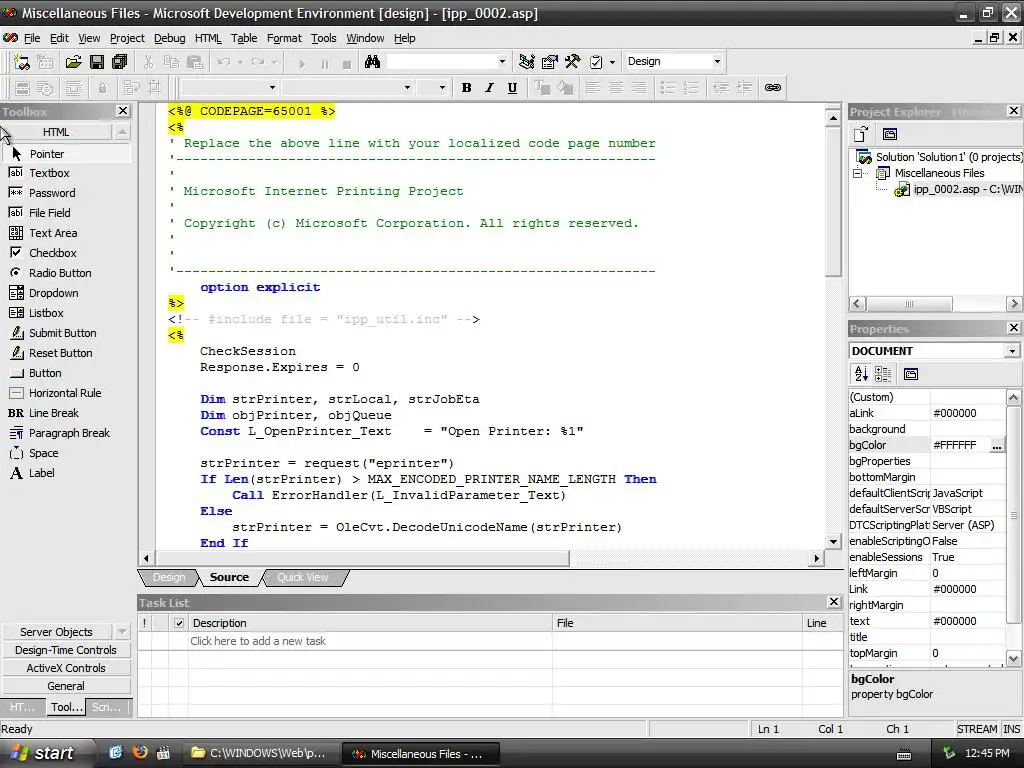This screenshot has width=1024, height=768.
Task: Switch to C:\WINDOWS\Web taskbar window
Action: pyautogui.click(x=260, y=754)
